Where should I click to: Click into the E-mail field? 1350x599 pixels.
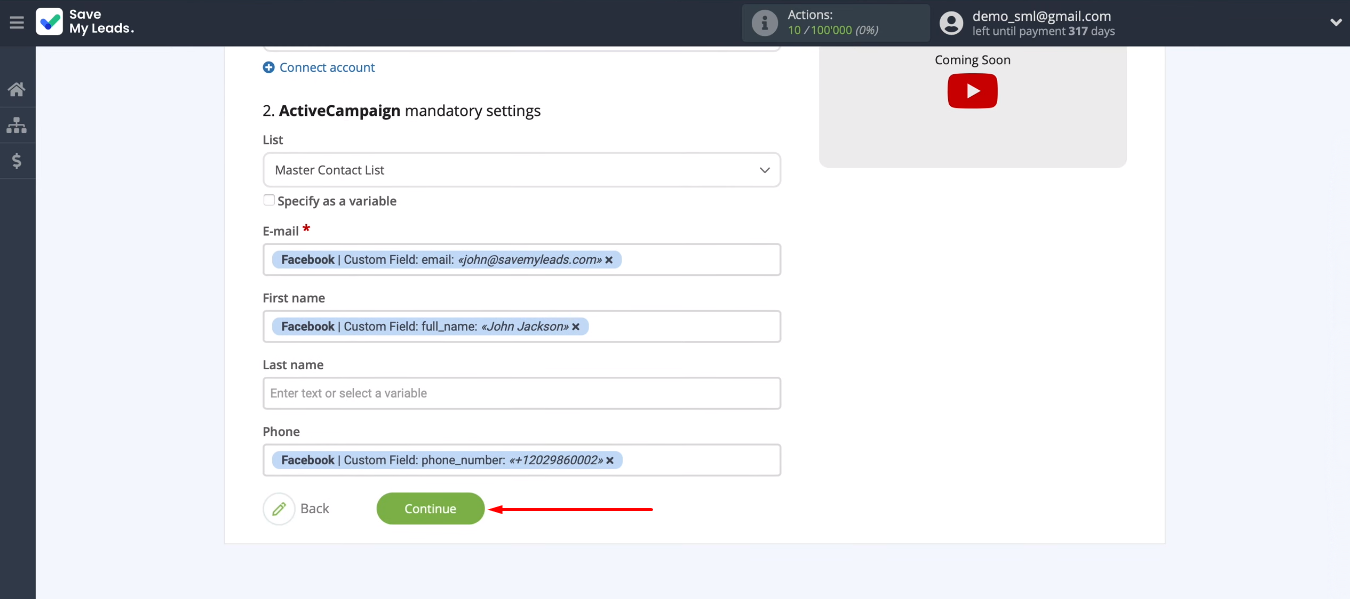522,260
